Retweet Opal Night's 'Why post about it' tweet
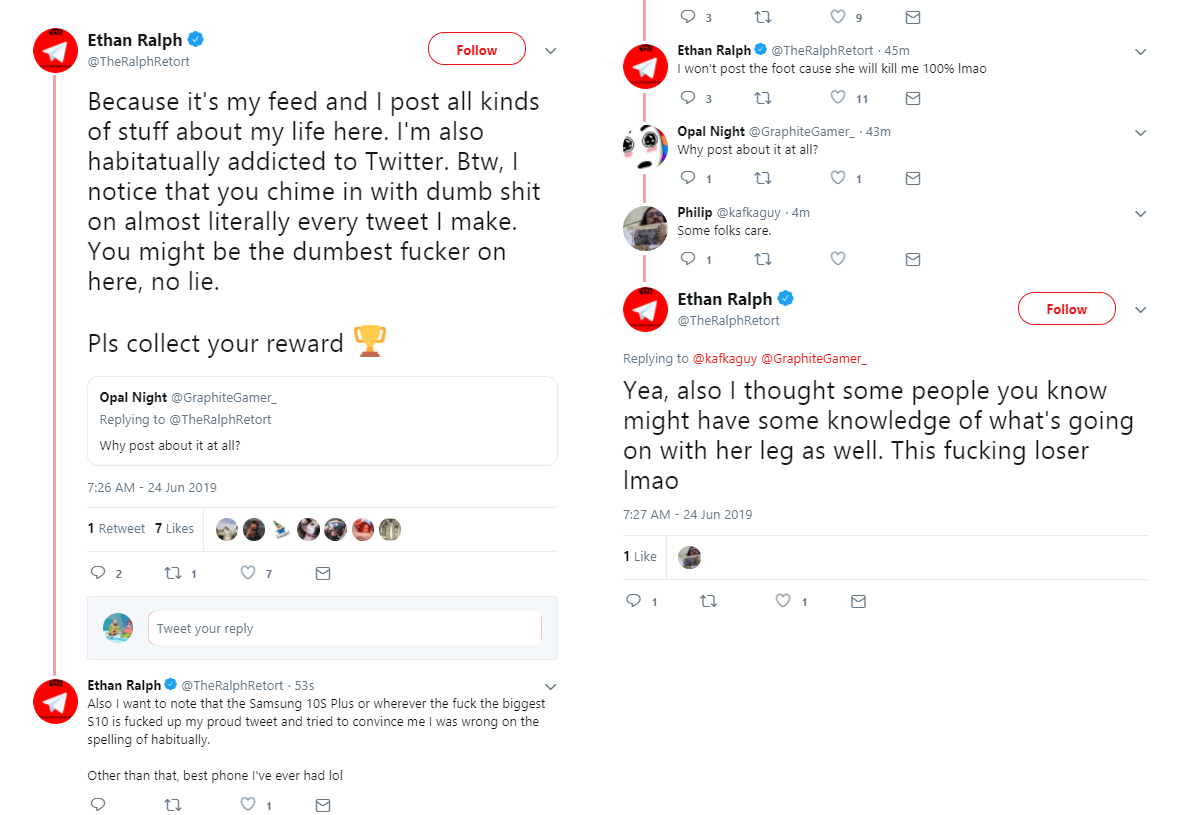Viewport: 1179px width, 815px height. (x=762, y=178)
